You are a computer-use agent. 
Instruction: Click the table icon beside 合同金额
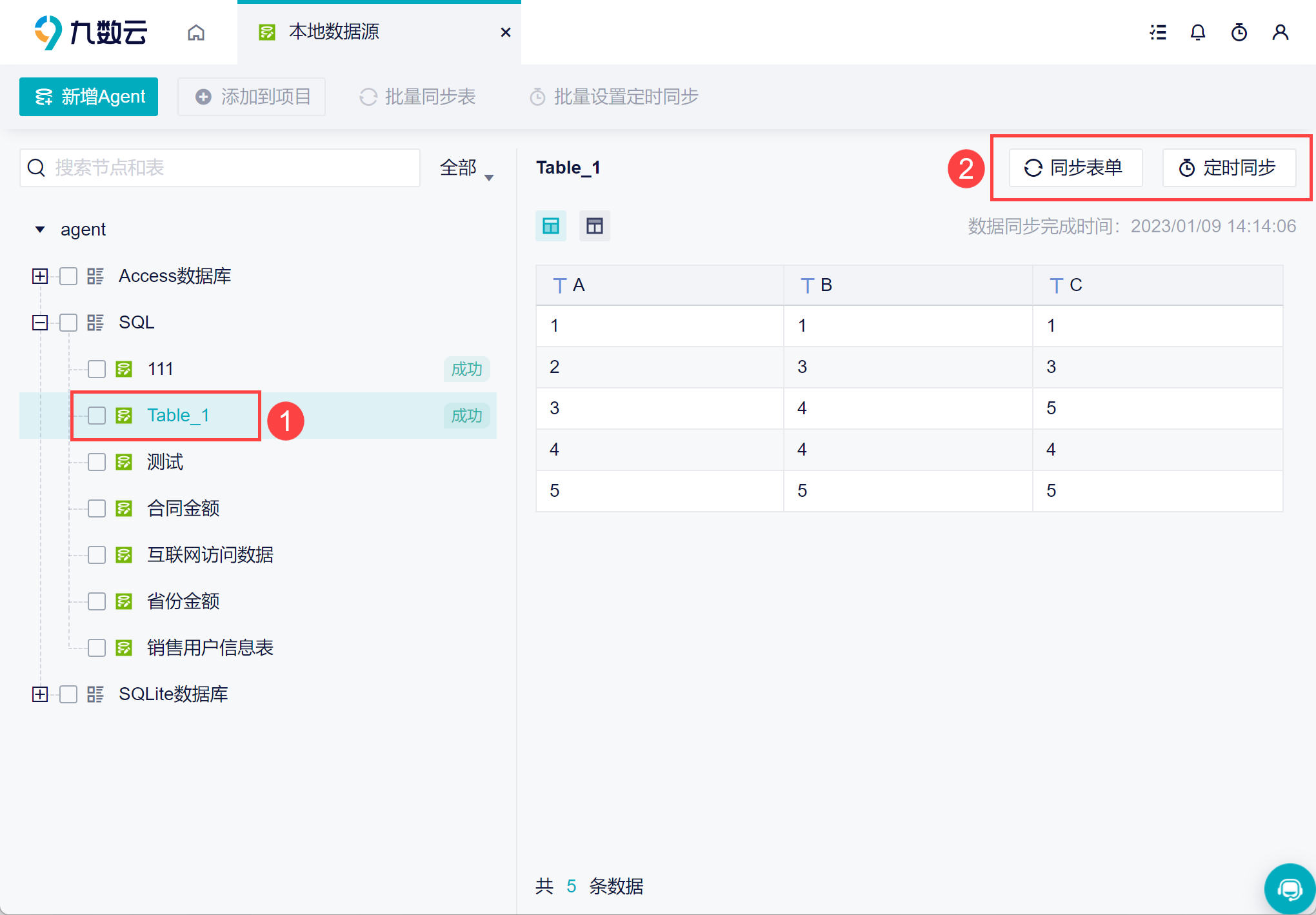click(124, 508)
